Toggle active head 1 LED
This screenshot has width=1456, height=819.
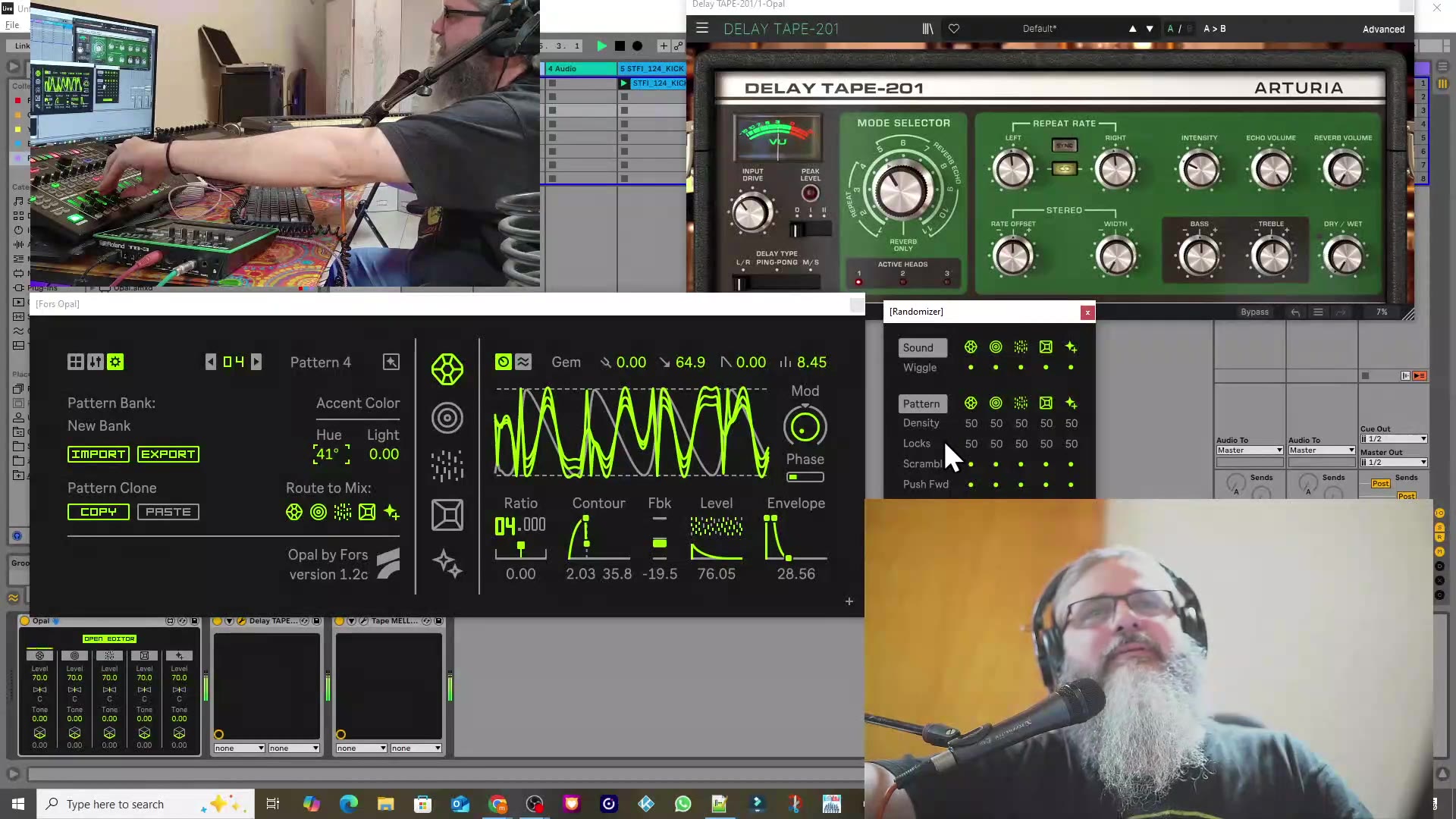point(858,282)
